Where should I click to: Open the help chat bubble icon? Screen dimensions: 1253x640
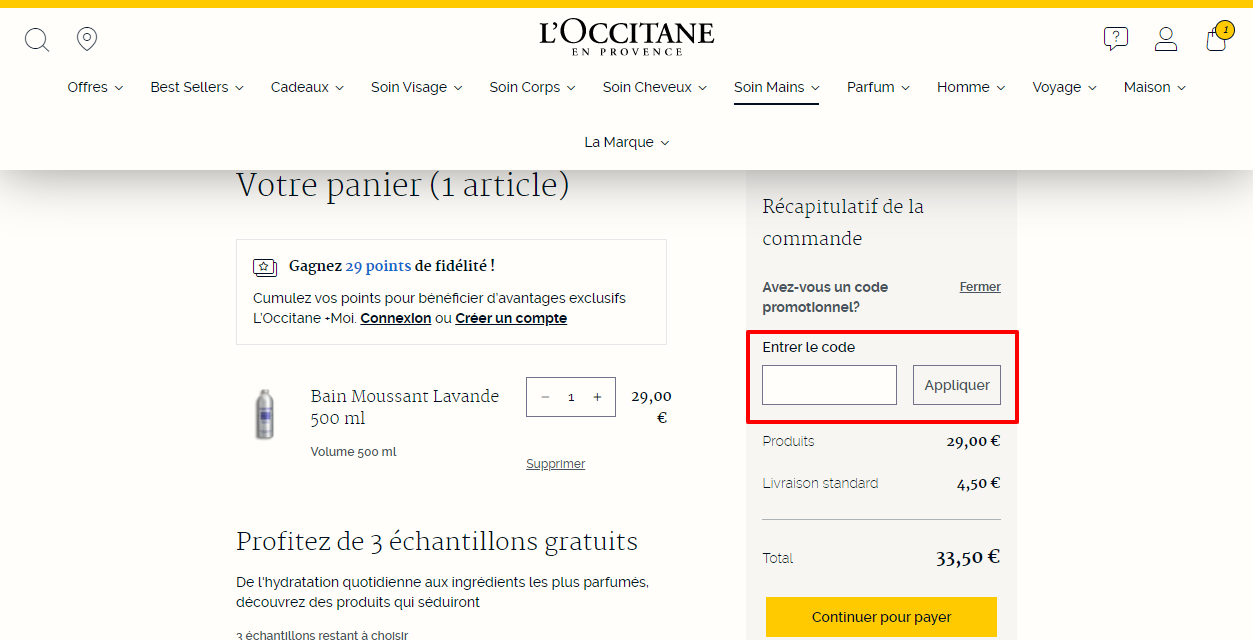1116,39
